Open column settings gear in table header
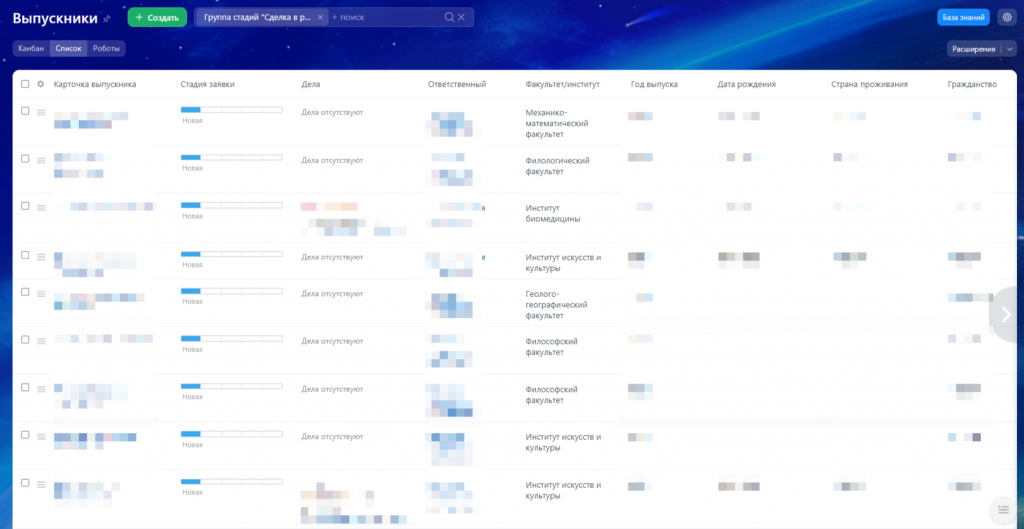The height and width of the screenshot is (529, 1024). (x=41, y=84)
